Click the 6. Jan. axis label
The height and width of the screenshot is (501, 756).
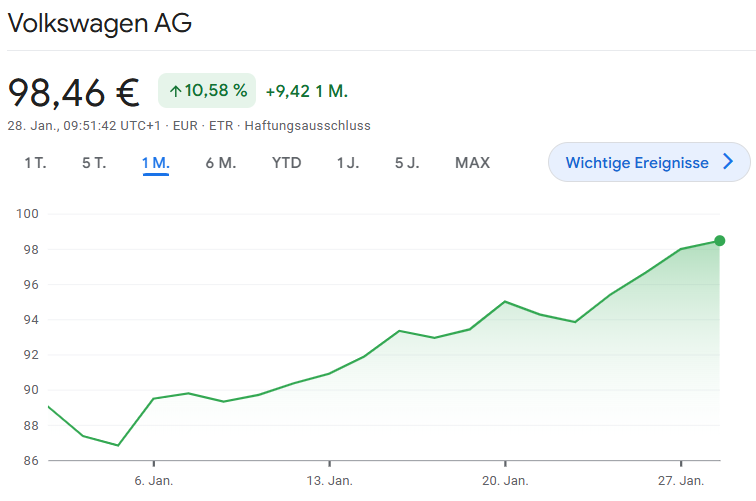point(154,481)
